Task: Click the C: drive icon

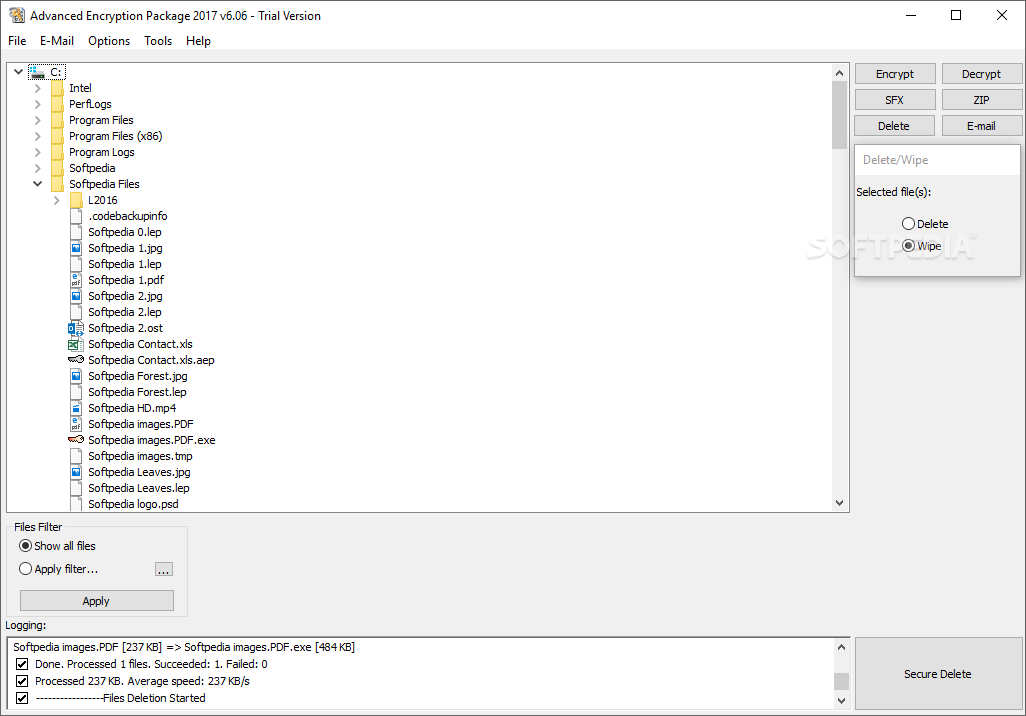Action: 38,72
